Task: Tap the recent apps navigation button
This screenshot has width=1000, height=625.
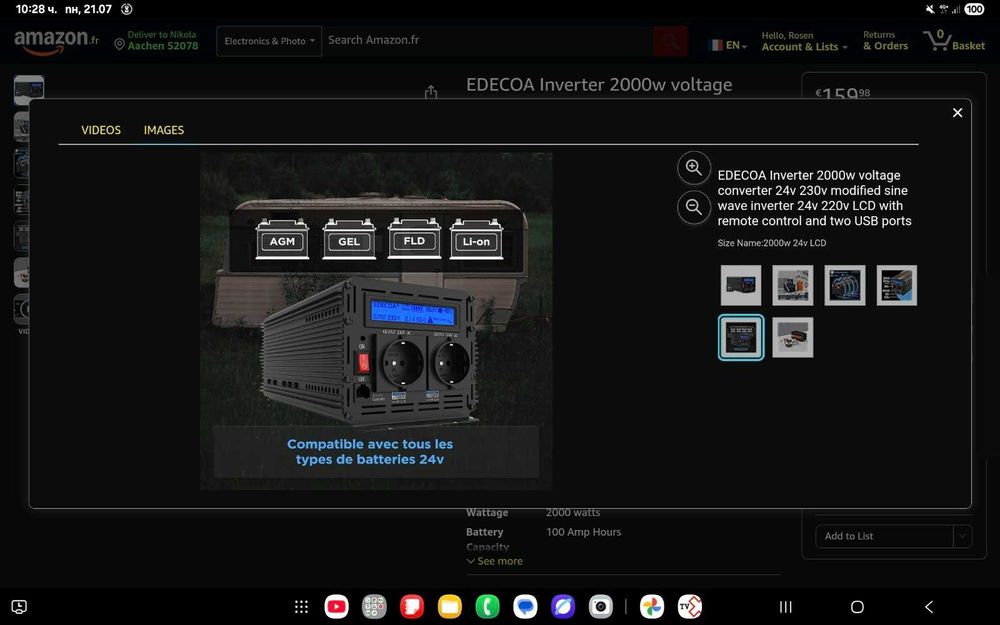Action: tap(786, 607)
